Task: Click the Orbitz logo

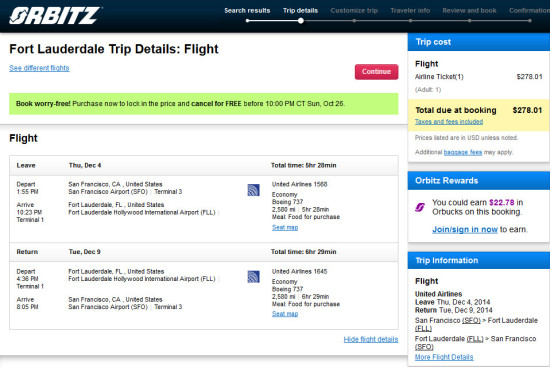Action: coord(55,16)
